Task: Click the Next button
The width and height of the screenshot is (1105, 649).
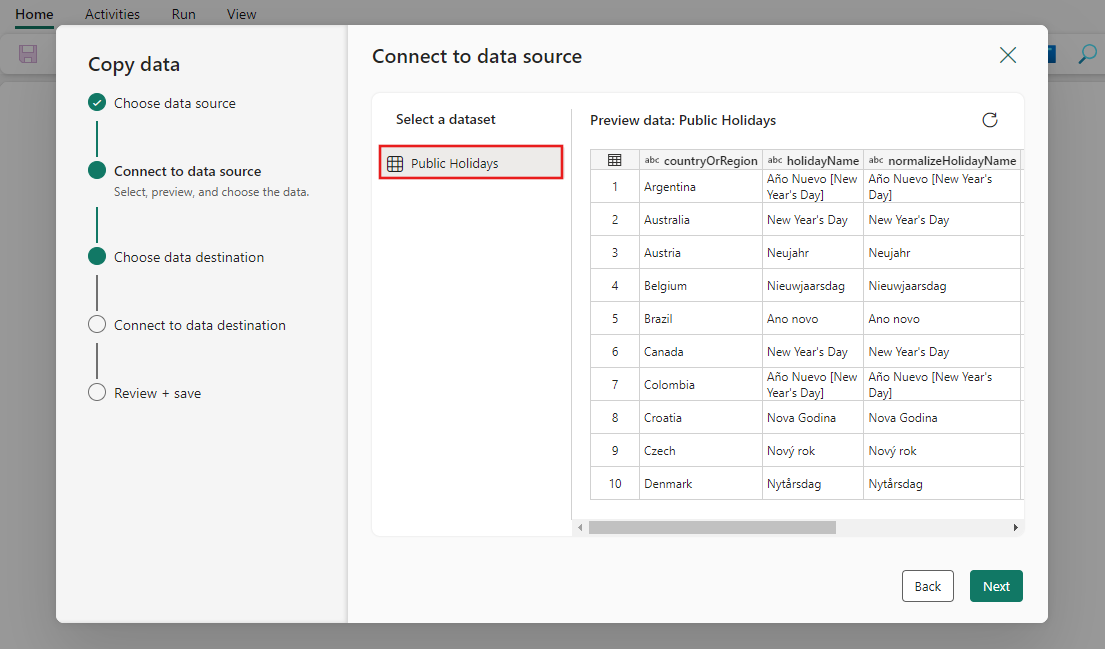Action: click(x=995, y=586)
